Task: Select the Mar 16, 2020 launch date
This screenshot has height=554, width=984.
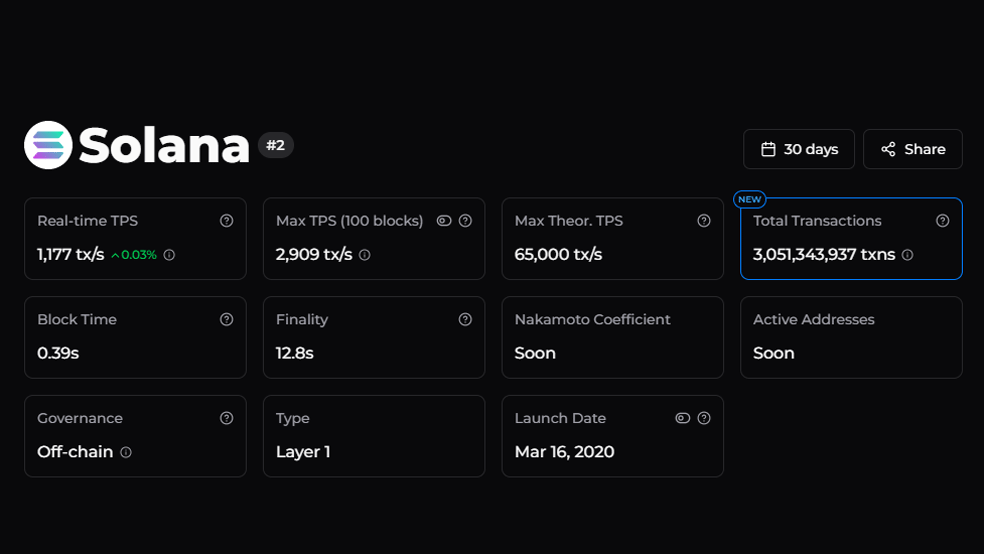Action: [x=564, y=452]
